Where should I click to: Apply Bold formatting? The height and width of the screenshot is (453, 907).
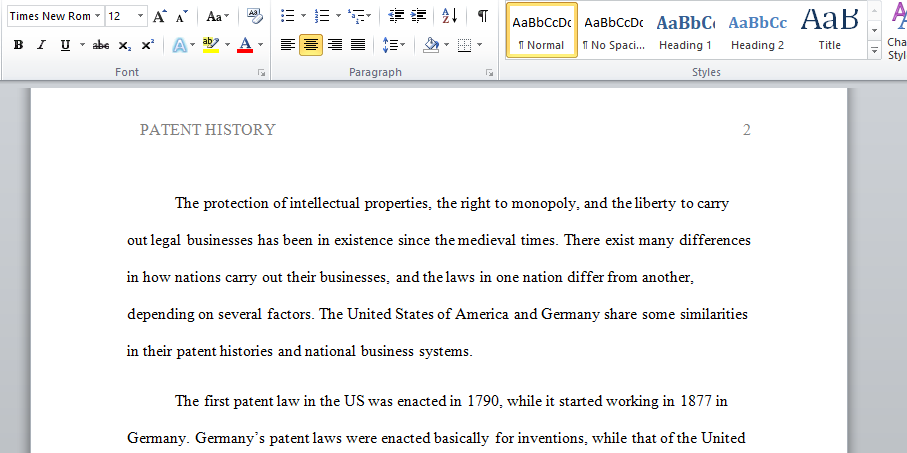pos(19,45)
